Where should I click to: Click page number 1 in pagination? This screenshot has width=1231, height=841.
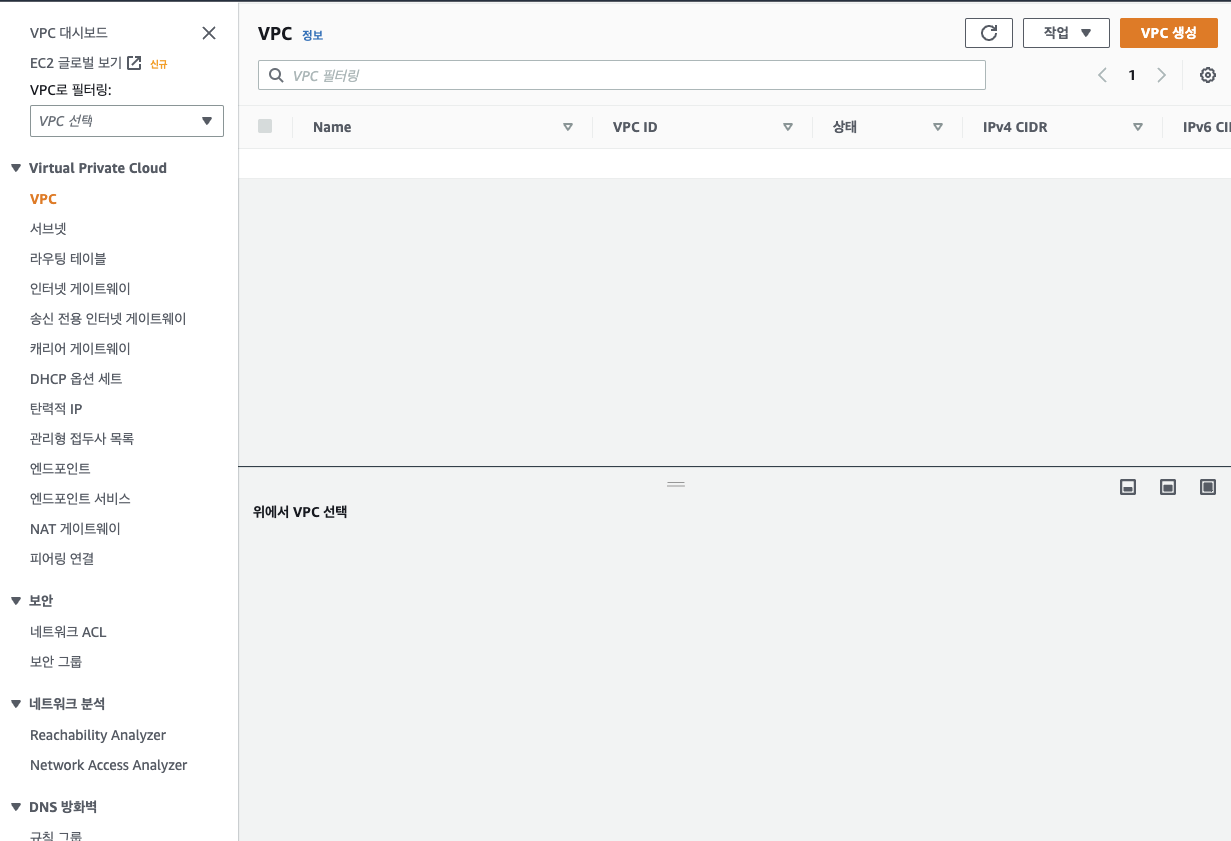(1132, 75)
